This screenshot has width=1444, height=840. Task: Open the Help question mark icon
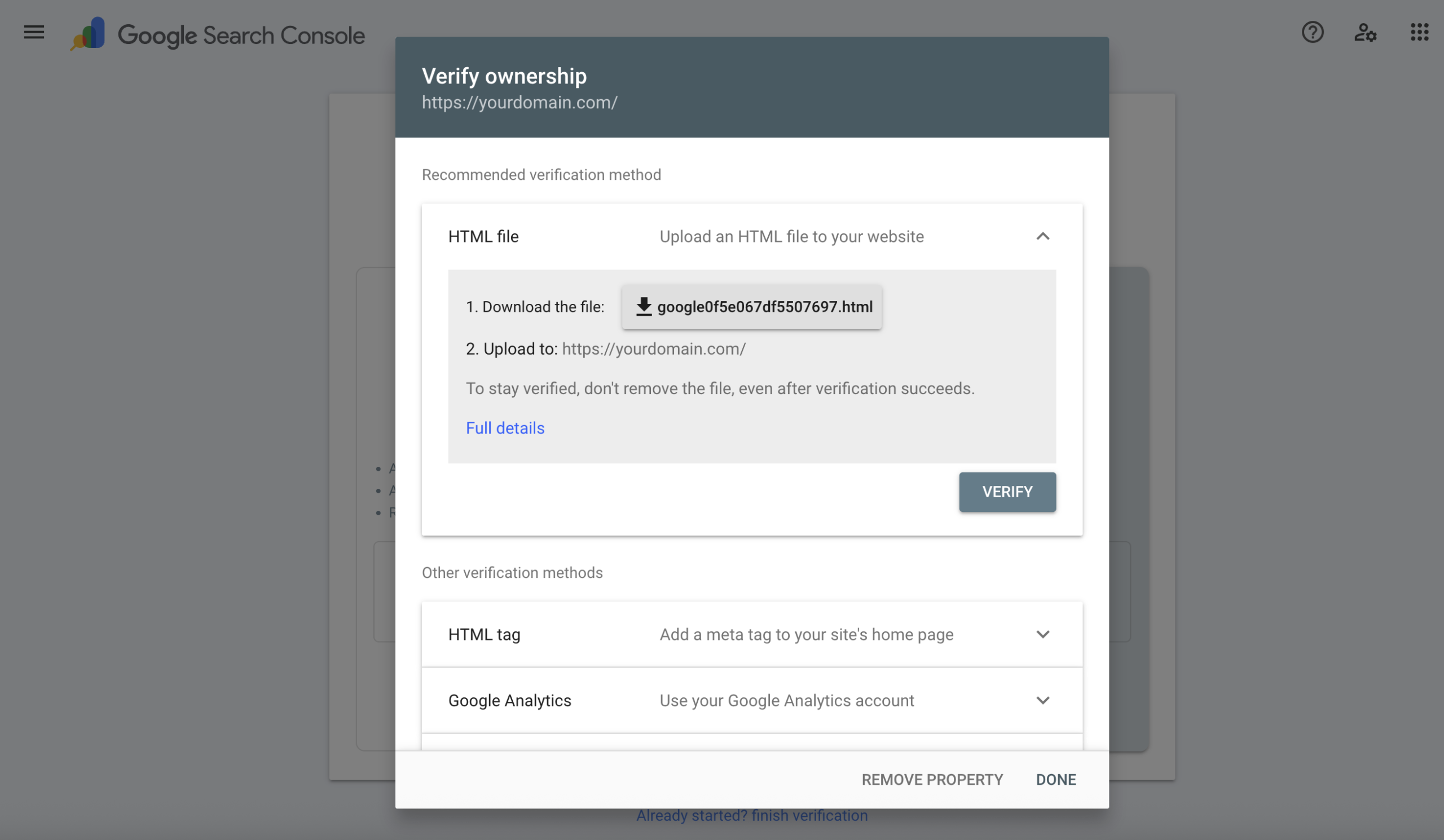pos(1312,33)
